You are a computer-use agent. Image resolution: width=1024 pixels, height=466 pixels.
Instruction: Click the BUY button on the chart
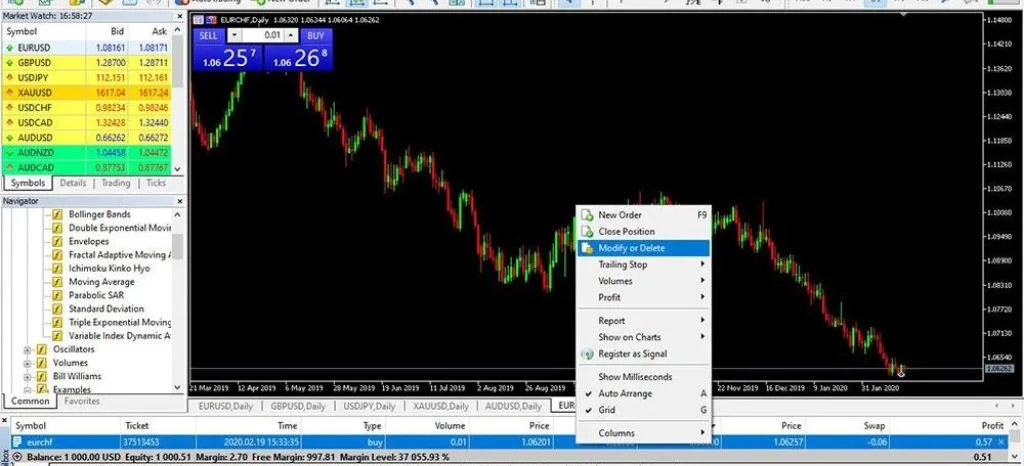click(315, 35)
